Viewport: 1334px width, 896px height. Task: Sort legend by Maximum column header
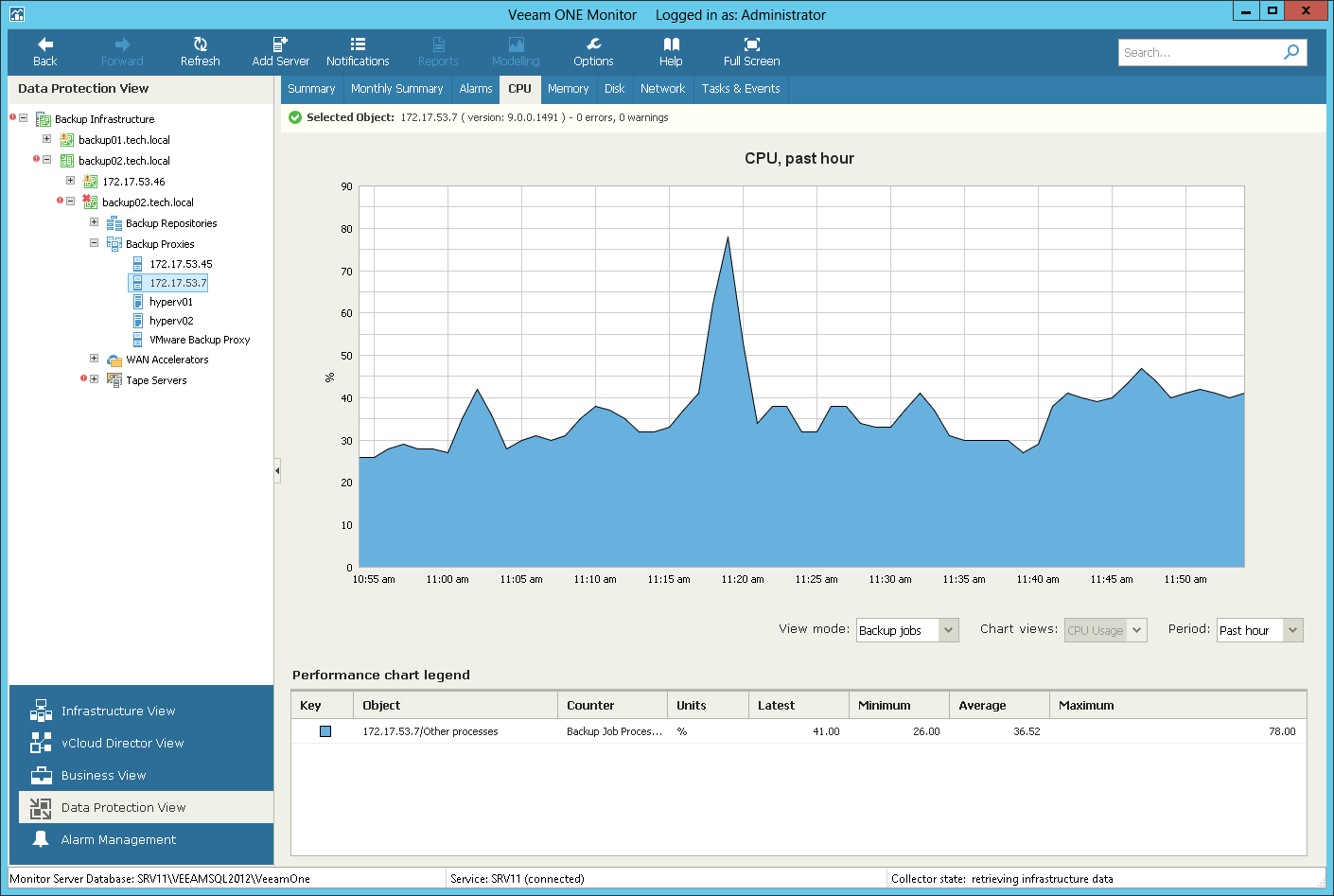tap(1178, 706)
